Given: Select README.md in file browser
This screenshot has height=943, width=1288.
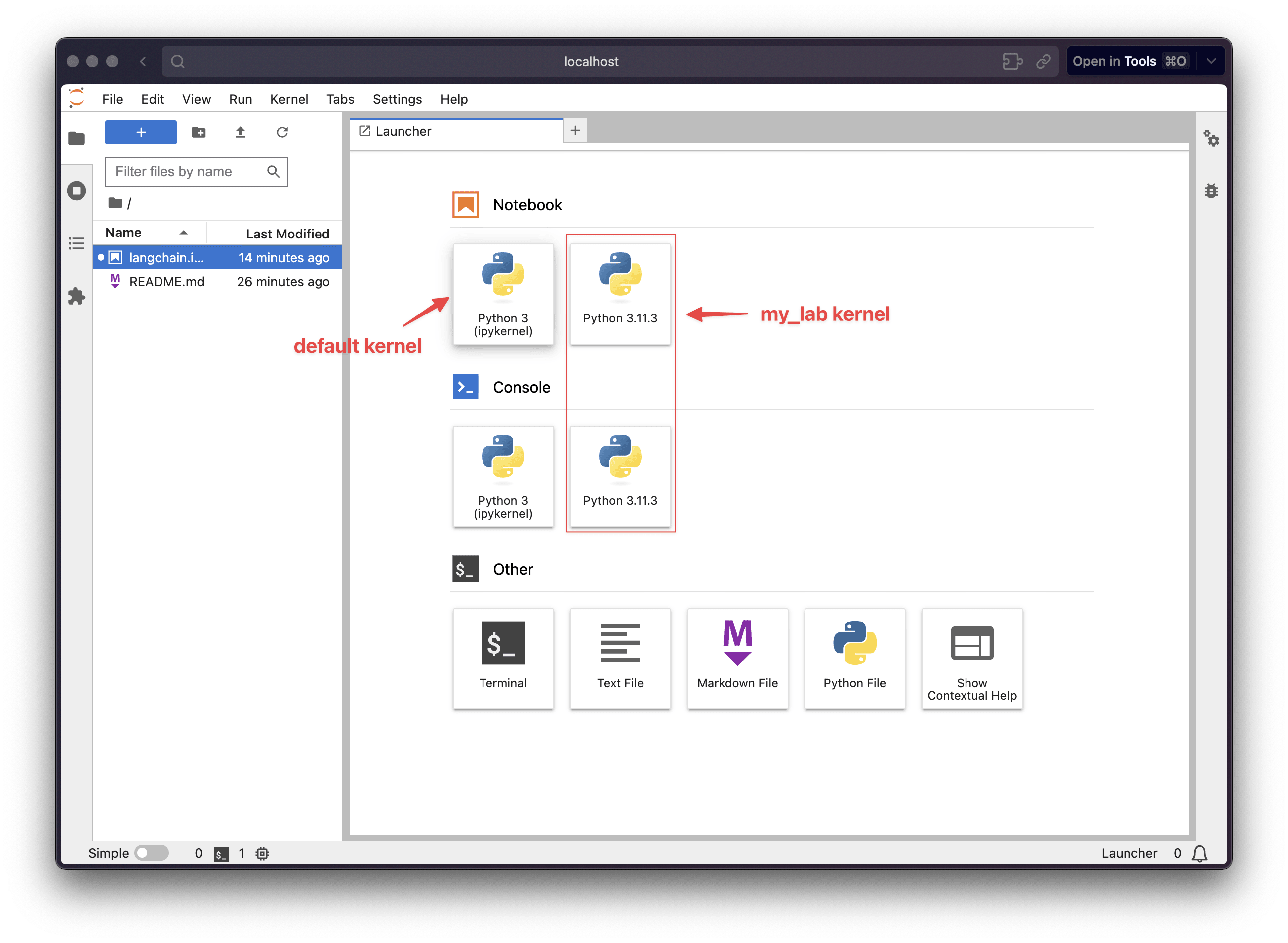Looking at the screenshot, I should [x=166, y=281].
